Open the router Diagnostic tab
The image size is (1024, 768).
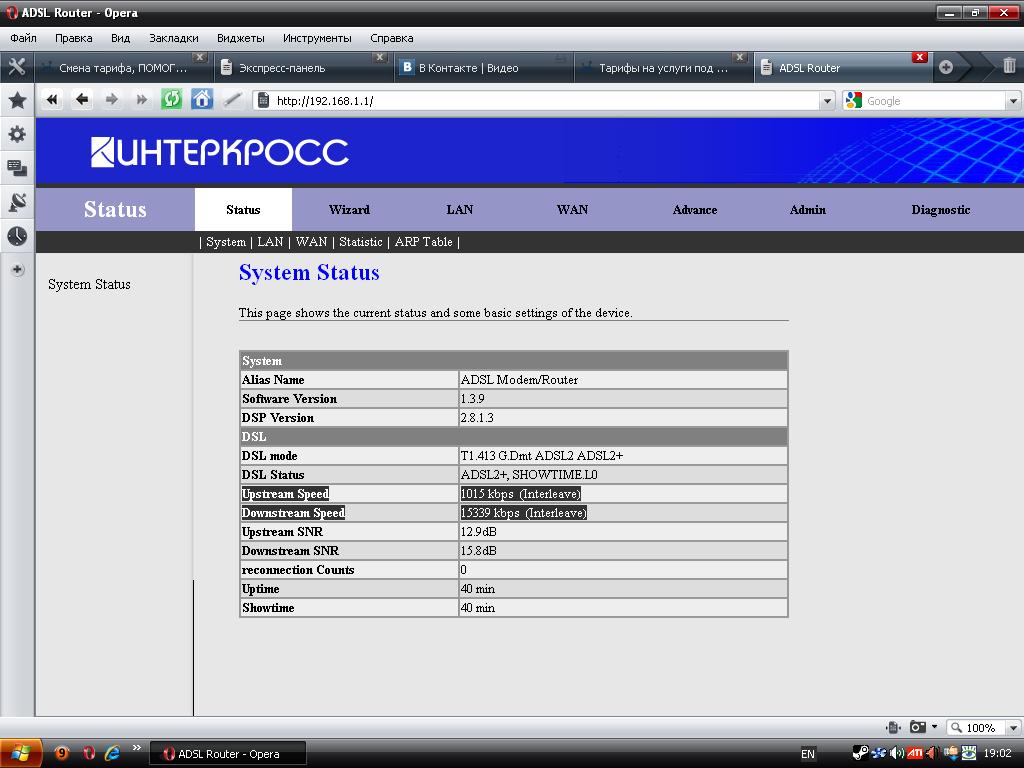(x=940, y=210)
